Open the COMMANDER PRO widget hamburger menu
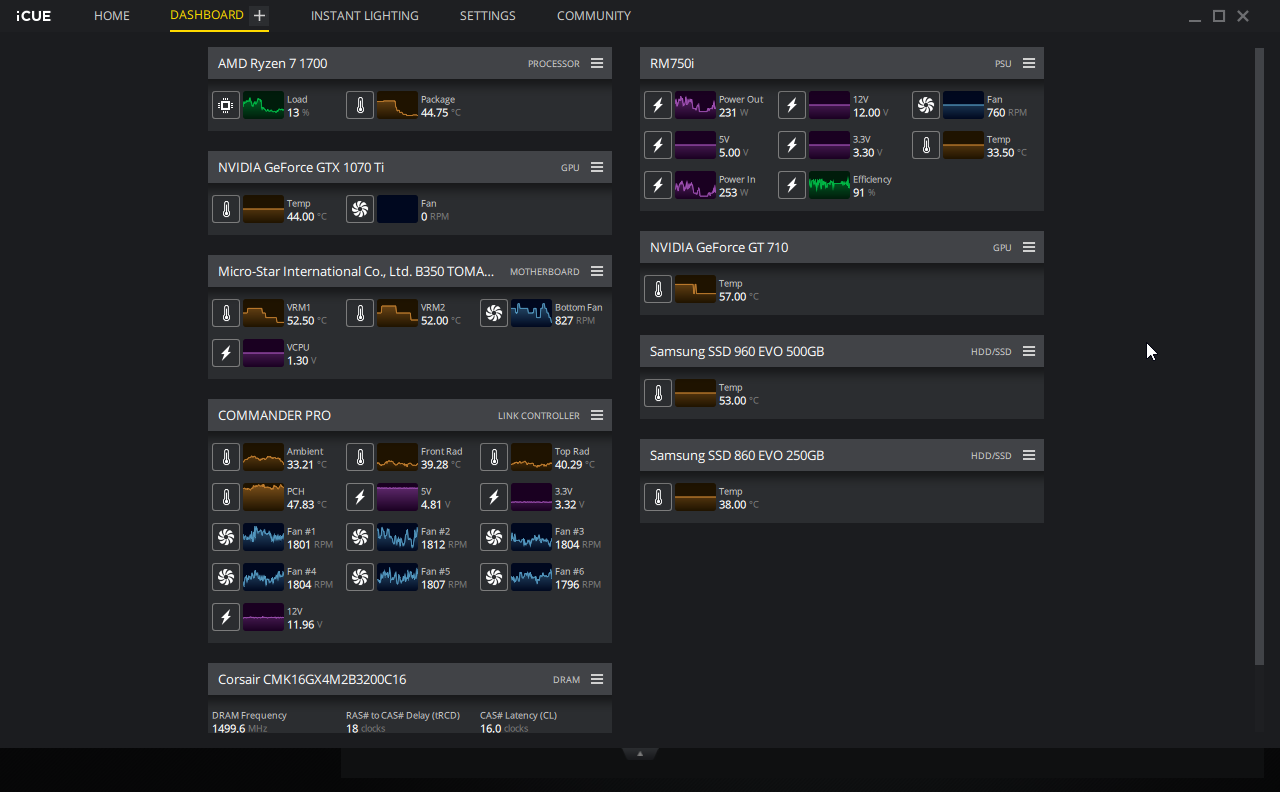The height and width of the screenshot is (792, 1280). (x=597, y=415)
